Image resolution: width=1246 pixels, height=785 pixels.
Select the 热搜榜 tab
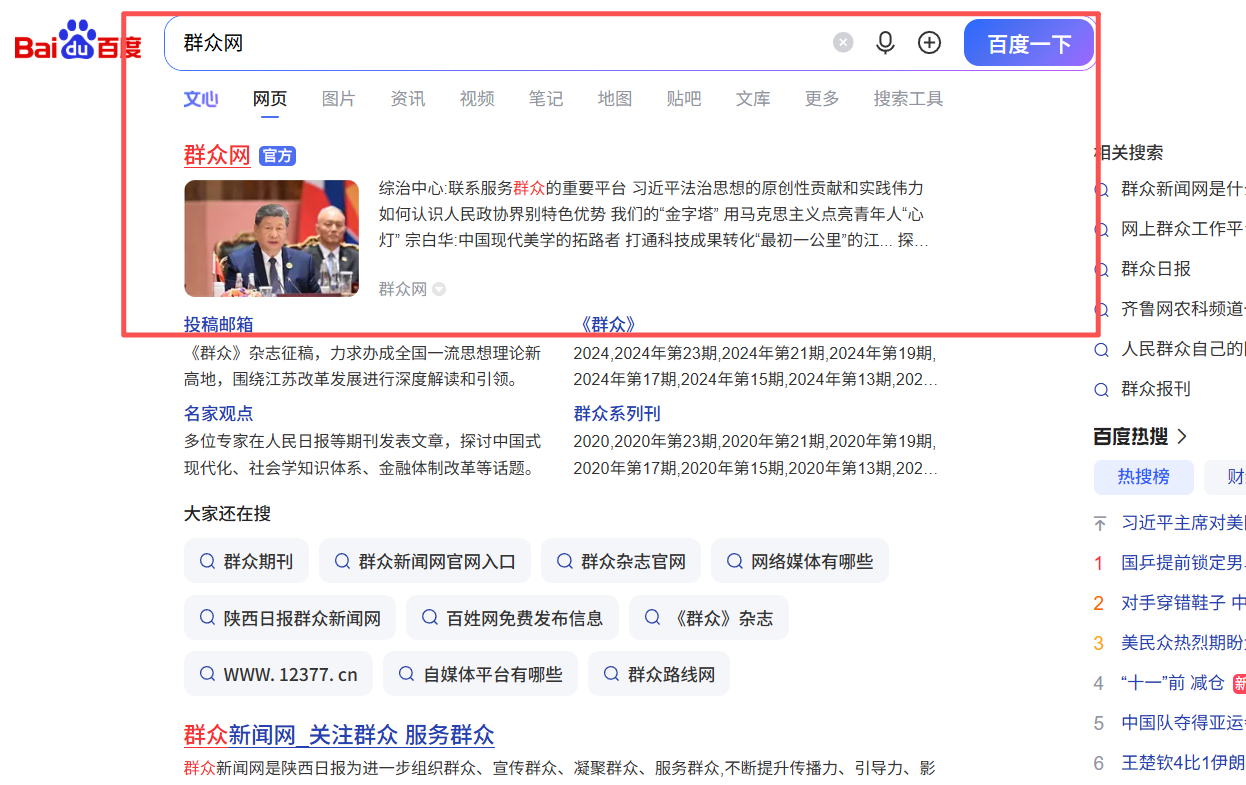pyautogui.click(x=1144, y=477)
